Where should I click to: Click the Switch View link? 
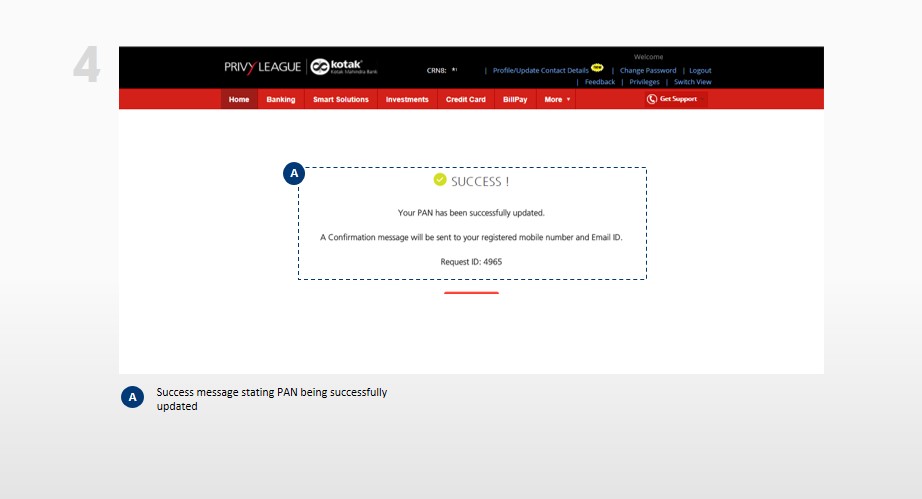tap(692, 82)
